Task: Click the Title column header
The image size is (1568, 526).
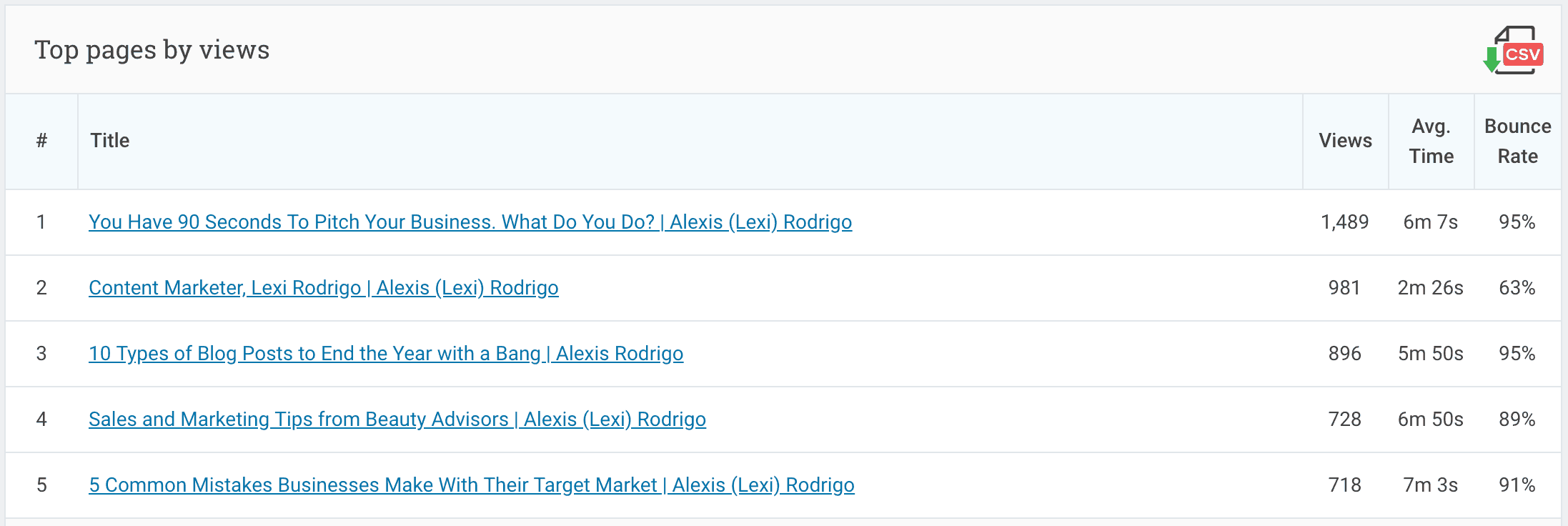Action: [110, 141]
